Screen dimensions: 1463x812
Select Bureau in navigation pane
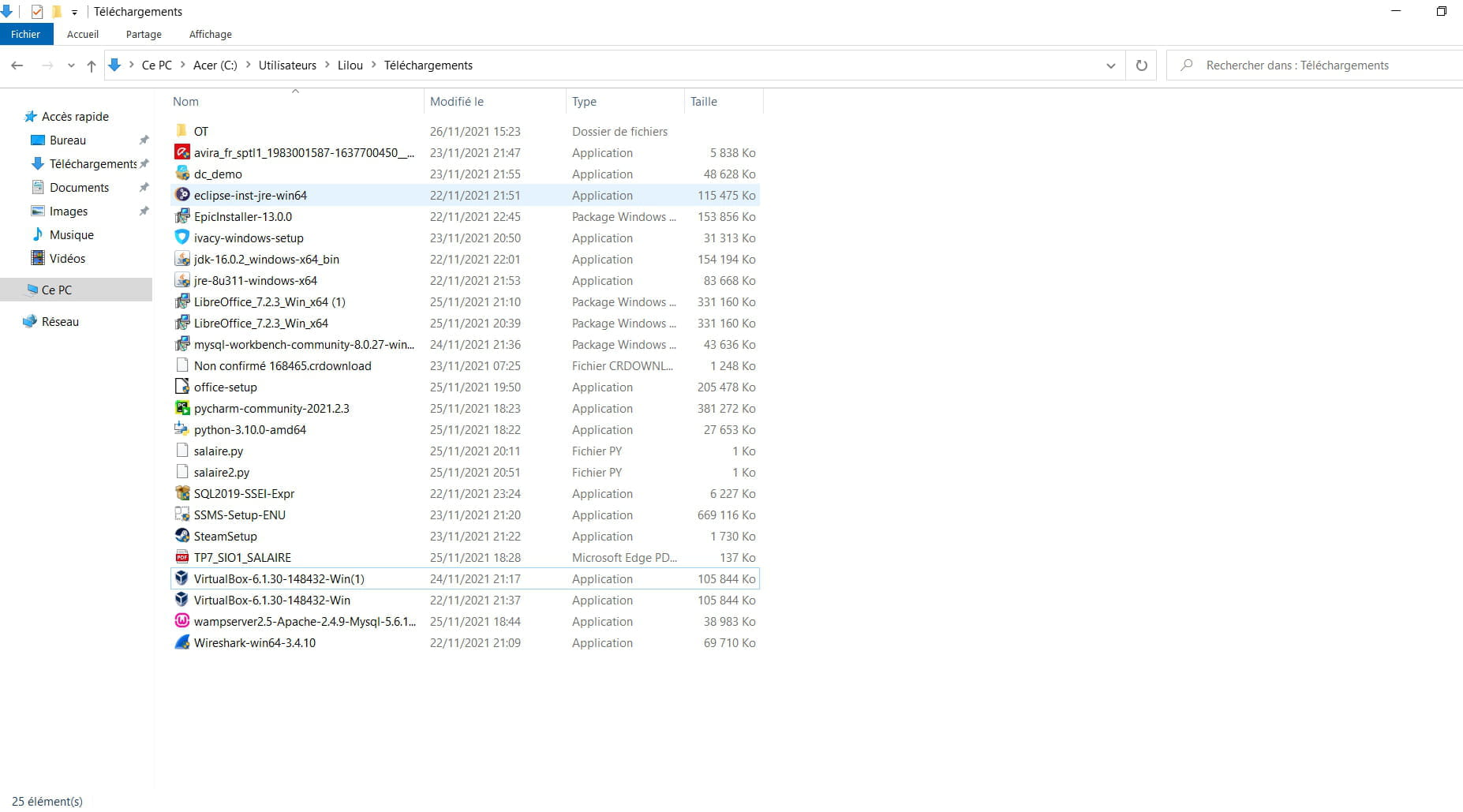(68, 140)
